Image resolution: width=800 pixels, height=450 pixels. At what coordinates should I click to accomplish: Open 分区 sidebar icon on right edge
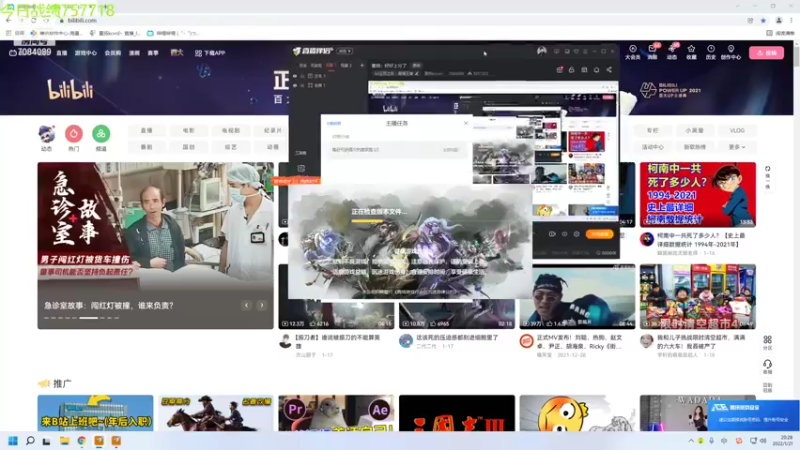pos(767,343)
